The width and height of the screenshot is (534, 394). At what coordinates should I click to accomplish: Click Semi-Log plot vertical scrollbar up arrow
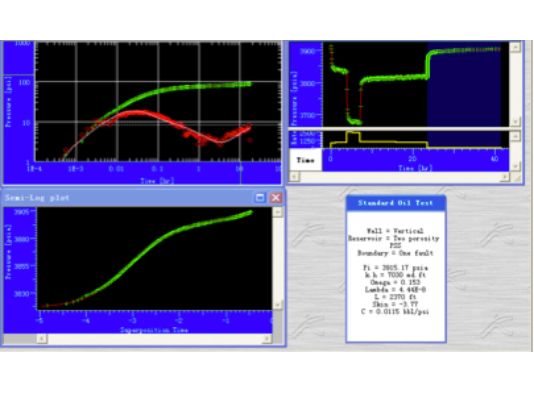(x=278, y=212)
